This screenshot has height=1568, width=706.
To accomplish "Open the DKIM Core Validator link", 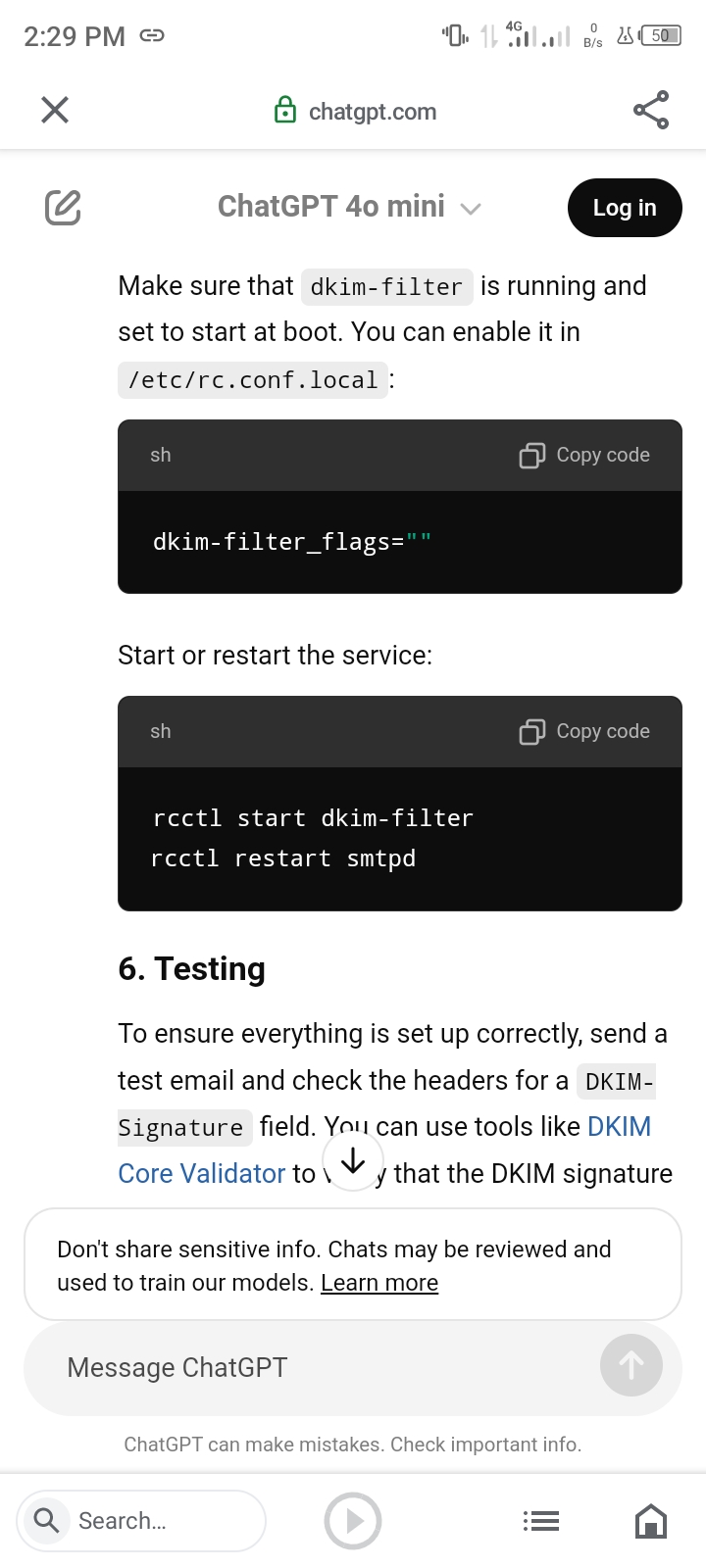I will 202,1173.
